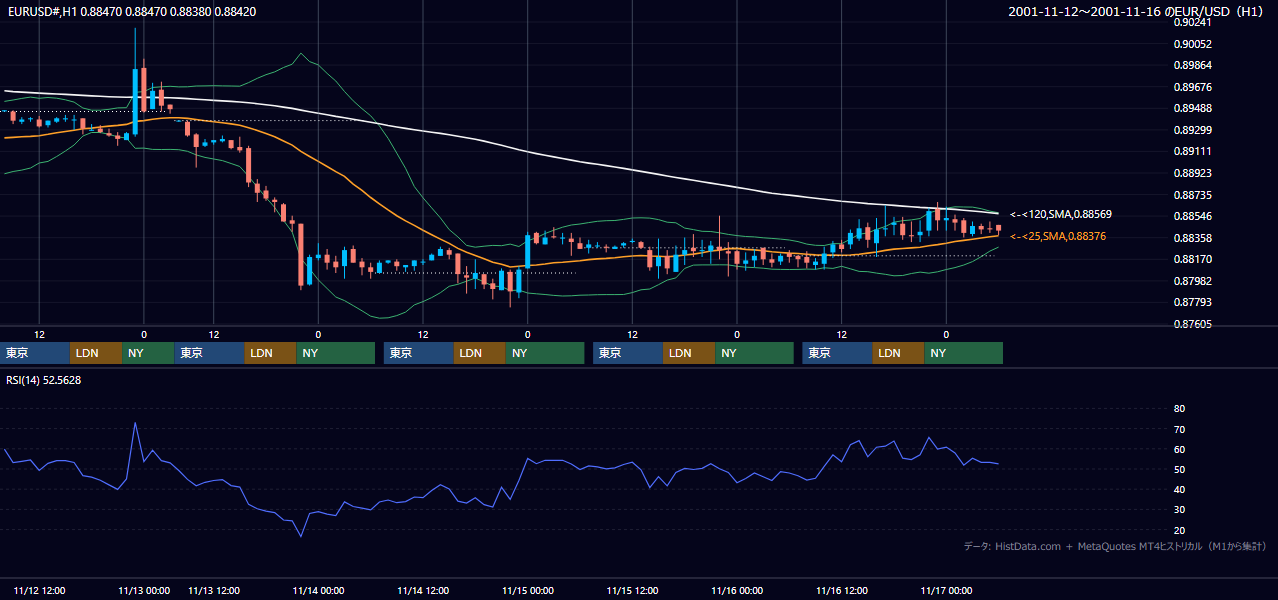Click price axis value 0.88923
Viewport: 1278px width, 600px height.
(1195, 173)
